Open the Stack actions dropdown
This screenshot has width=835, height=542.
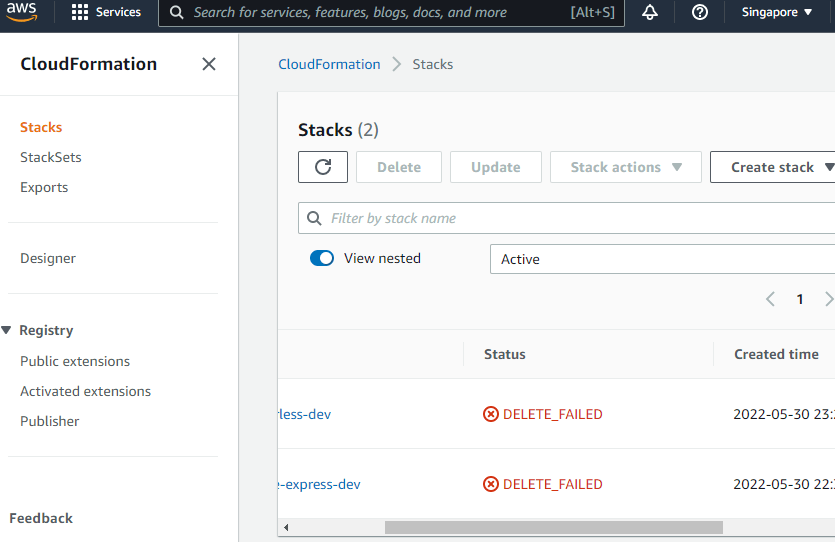coord(626,167)
